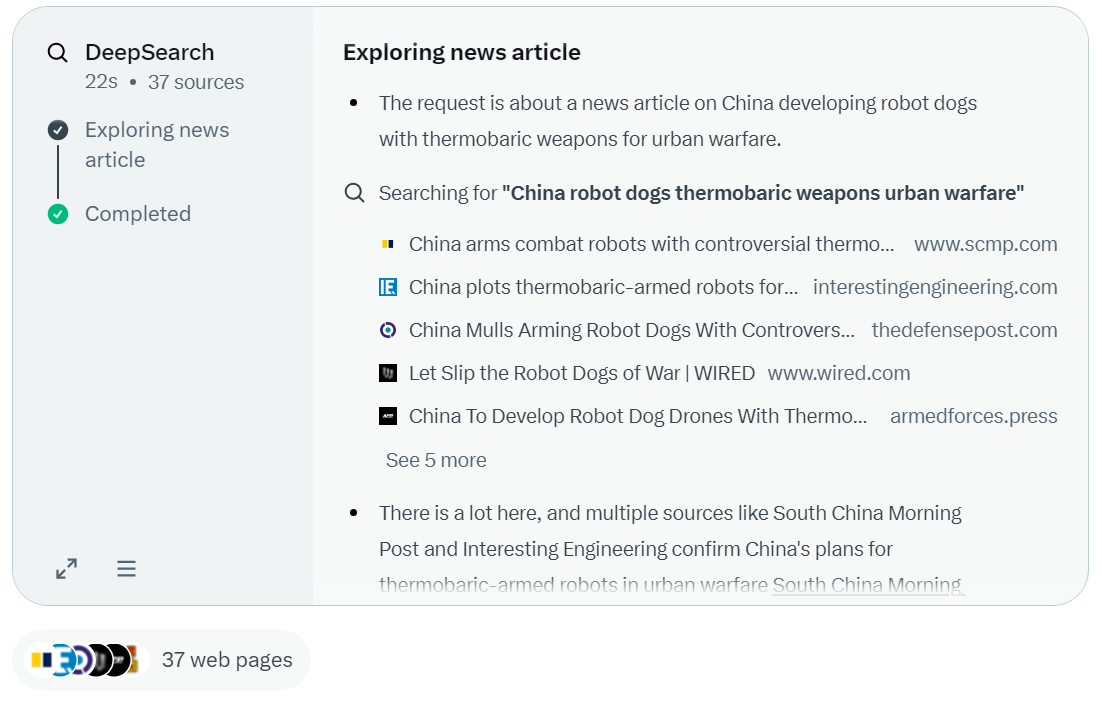Click the South China Morning citation link
Image resolution: width=1102 pixels, height=710 pixels.
(868, 585)
